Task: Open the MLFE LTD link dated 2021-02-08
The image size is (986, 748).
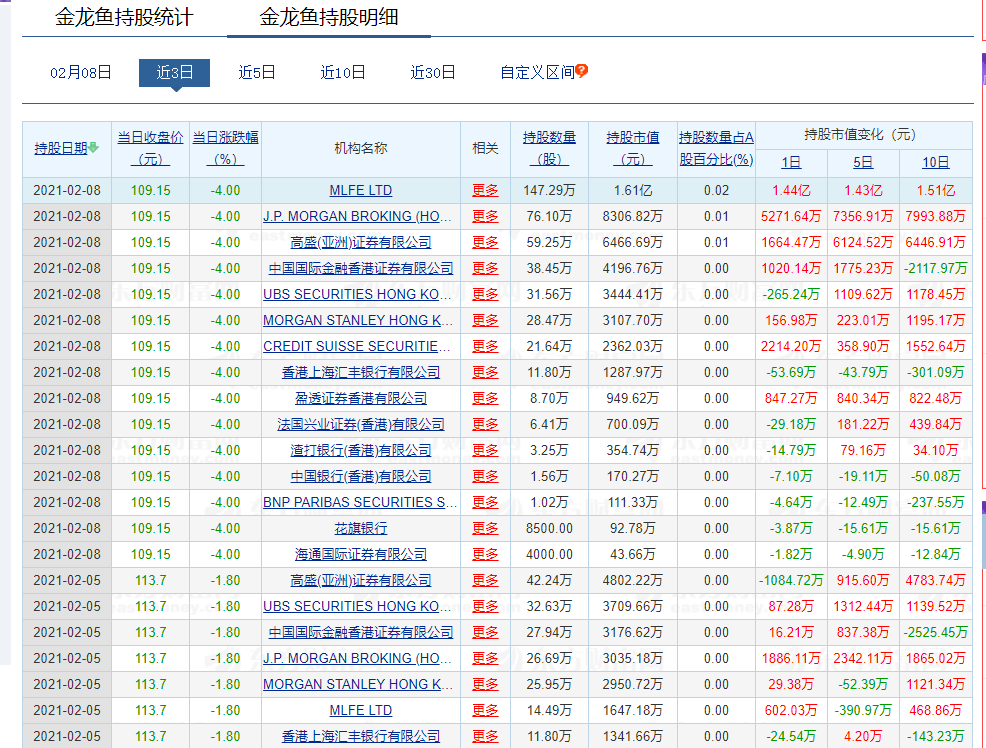Action: point(360,190)
